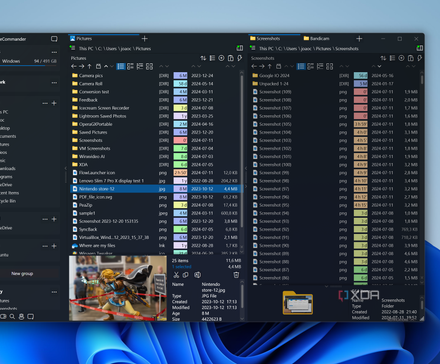The image size is (440, 364).
Task: Open the Camera Roll folder
Action: click(91, 84)
